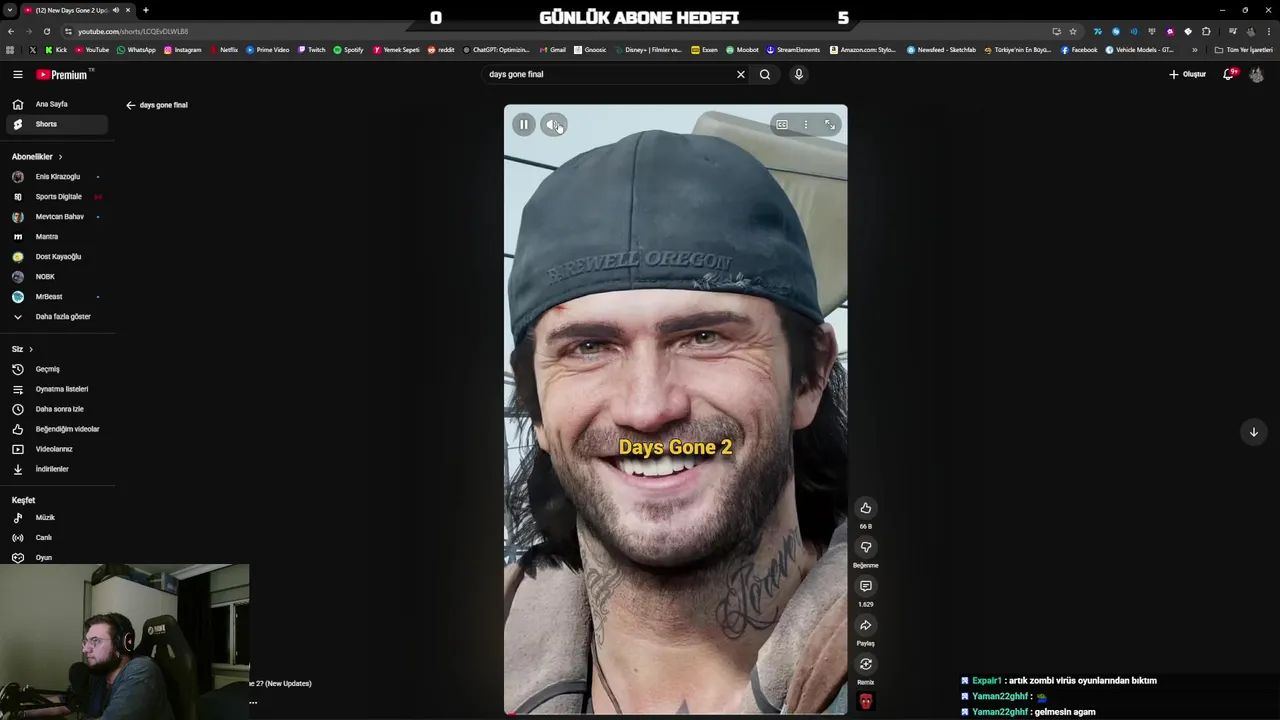Viewport: 1280px width, 720px height.
Task: Expand Daha fazla göster subscriptions list
Action: point(55,317)
